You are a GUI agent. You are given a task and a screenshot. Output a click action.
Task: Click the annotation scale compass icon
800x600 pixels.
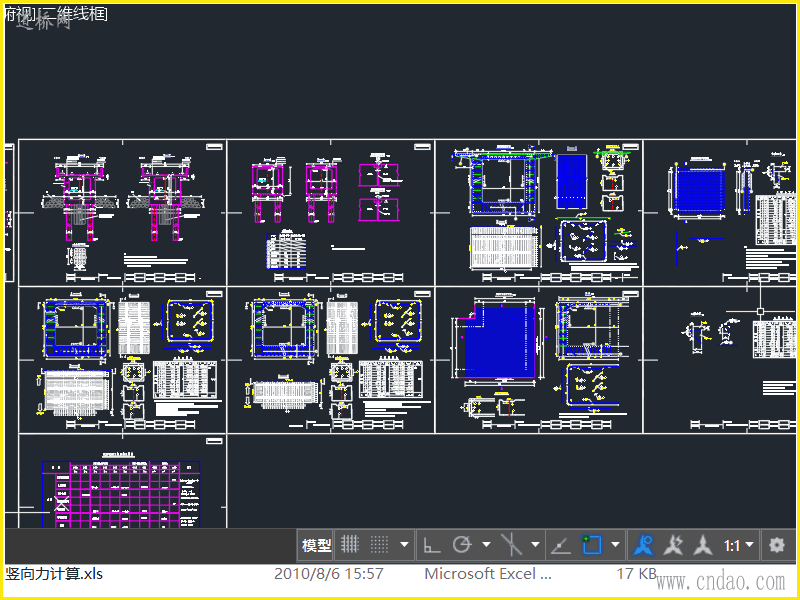pos(703,545)
